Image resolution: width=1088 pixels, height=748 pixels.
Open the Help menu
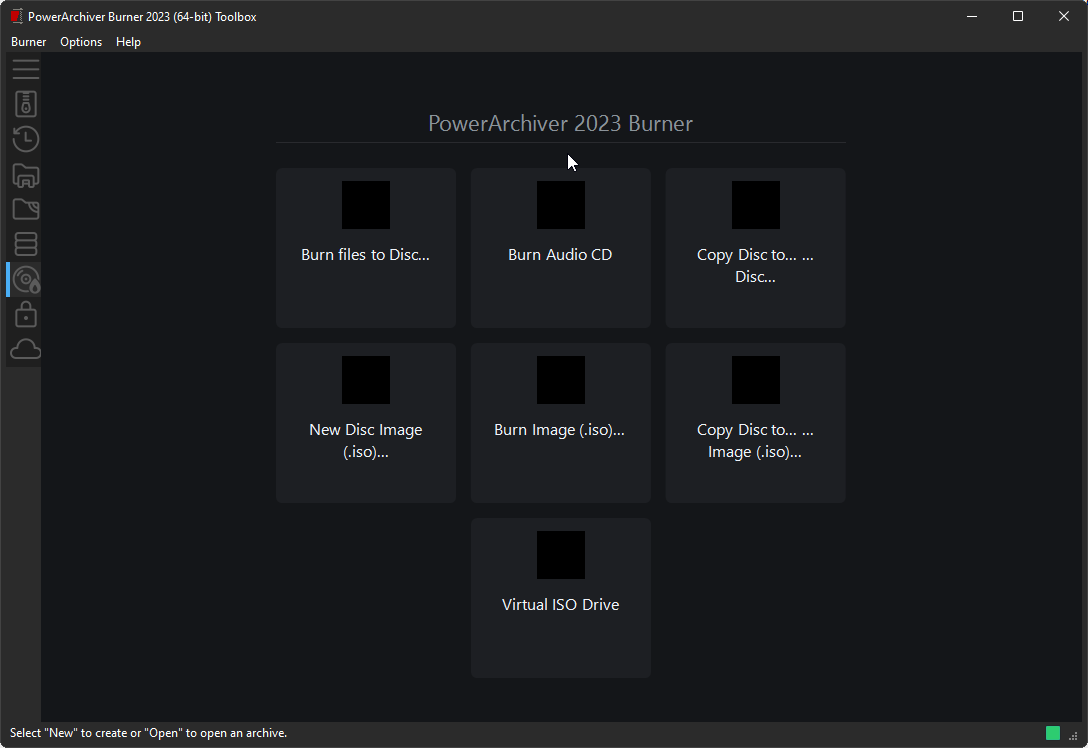point(128,42)
